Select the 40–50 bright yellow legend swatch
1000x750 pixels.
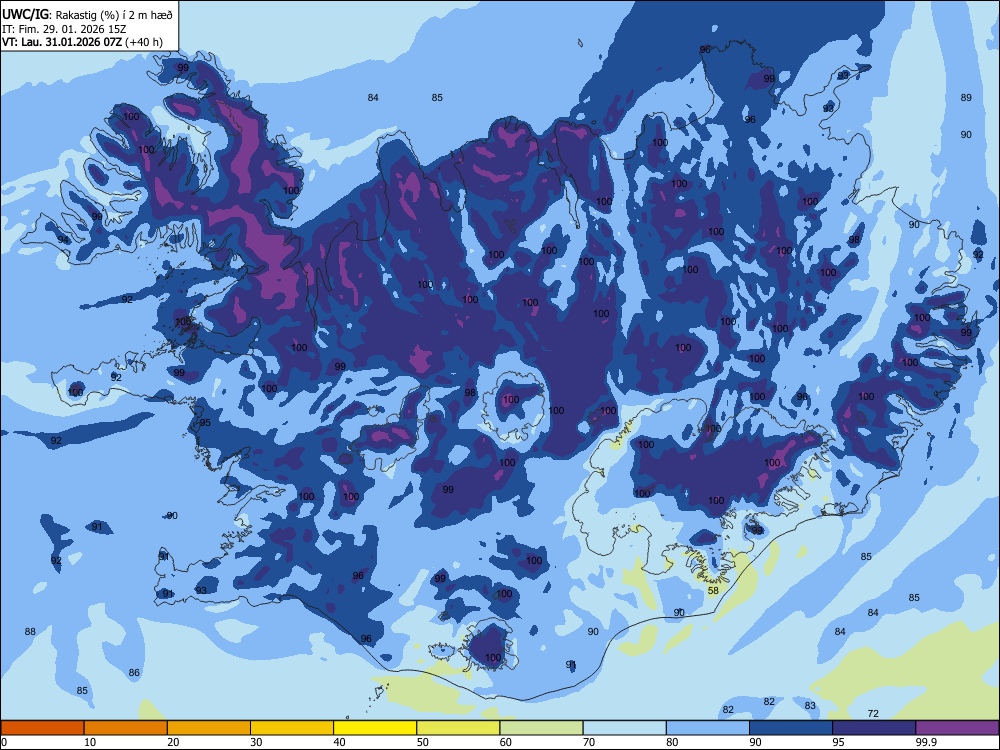point(375,728)
